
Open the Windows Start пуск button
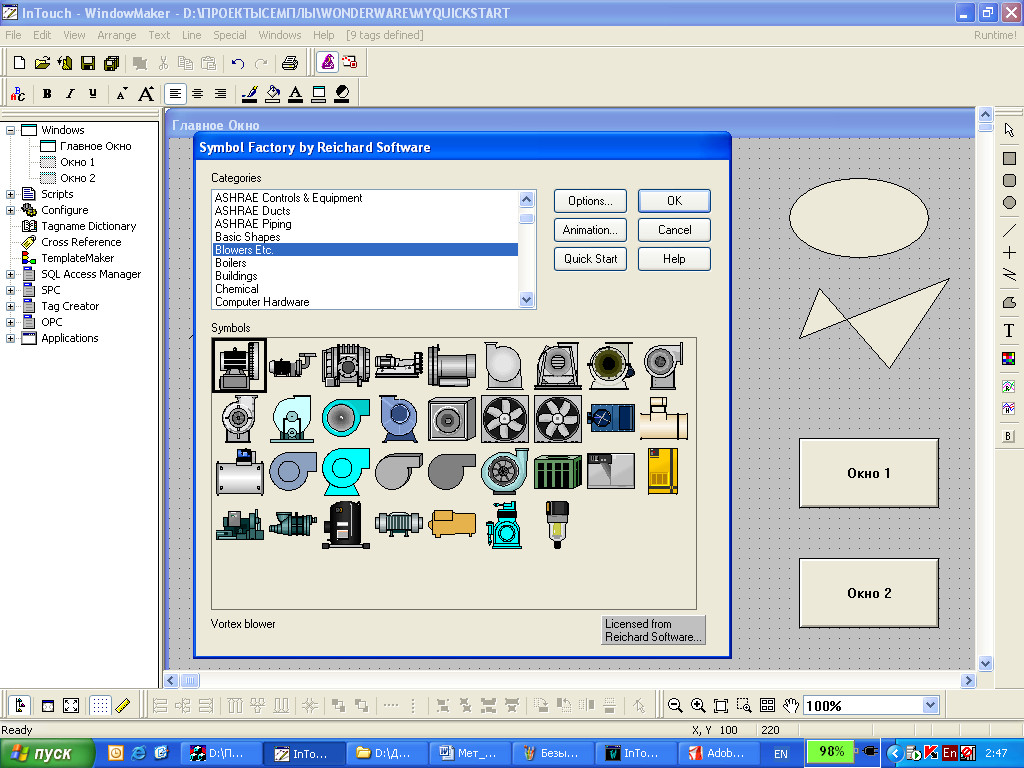tap(47, 753)
